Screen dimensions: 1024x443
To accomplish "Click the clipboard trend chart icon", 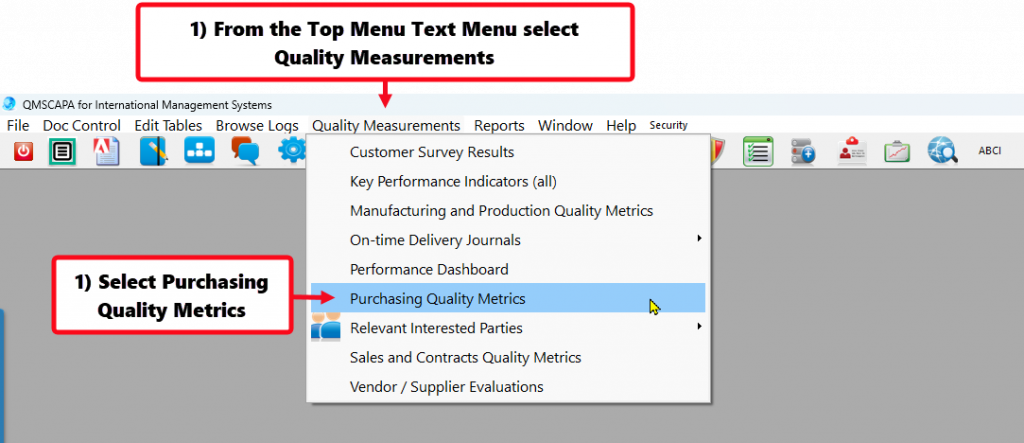I will tap(897, 151).
